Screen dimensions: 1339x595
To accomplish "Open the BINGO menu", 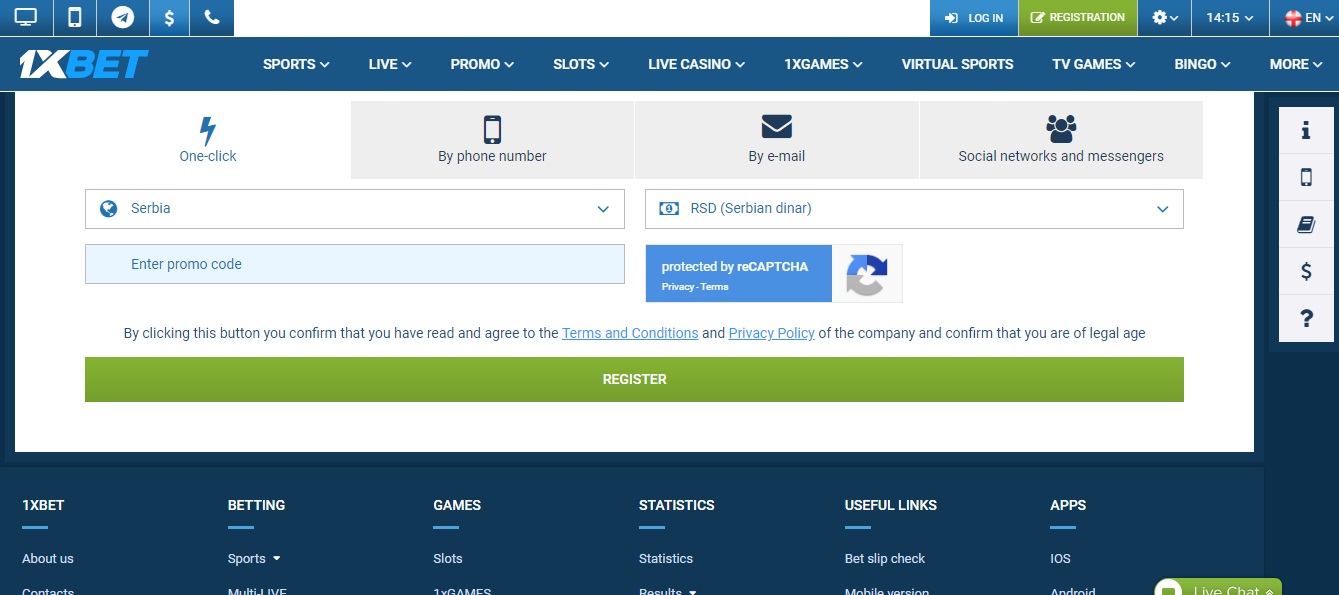I will tap(1203, 64).
